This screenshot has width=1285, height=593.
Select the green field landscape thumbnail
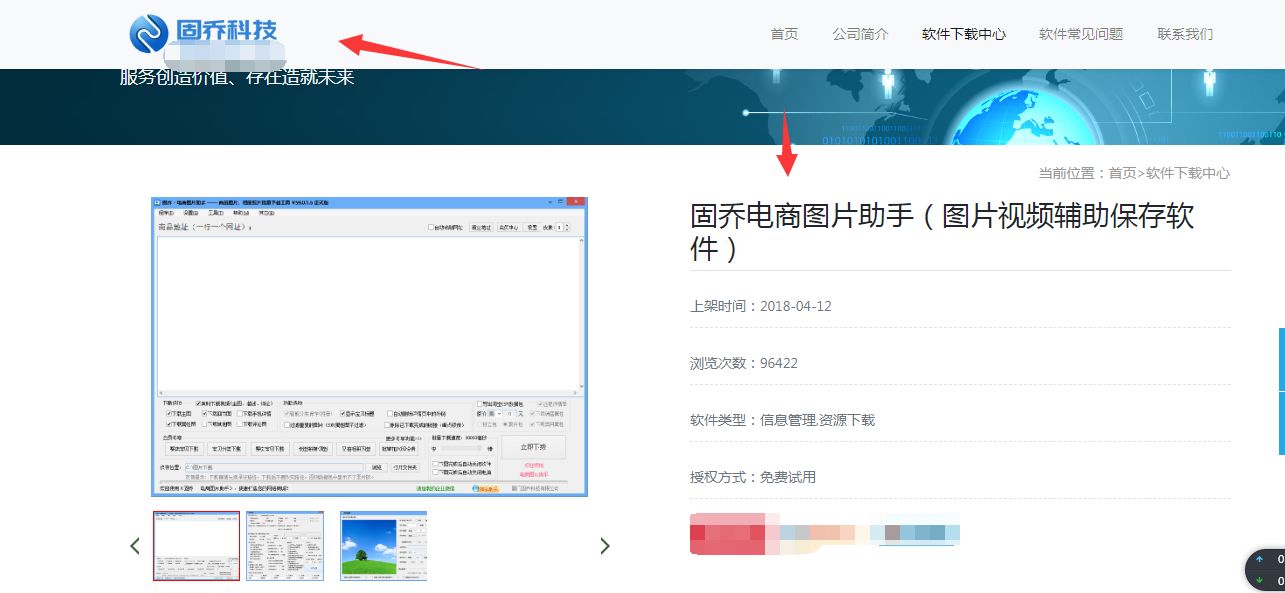[383, 546]
